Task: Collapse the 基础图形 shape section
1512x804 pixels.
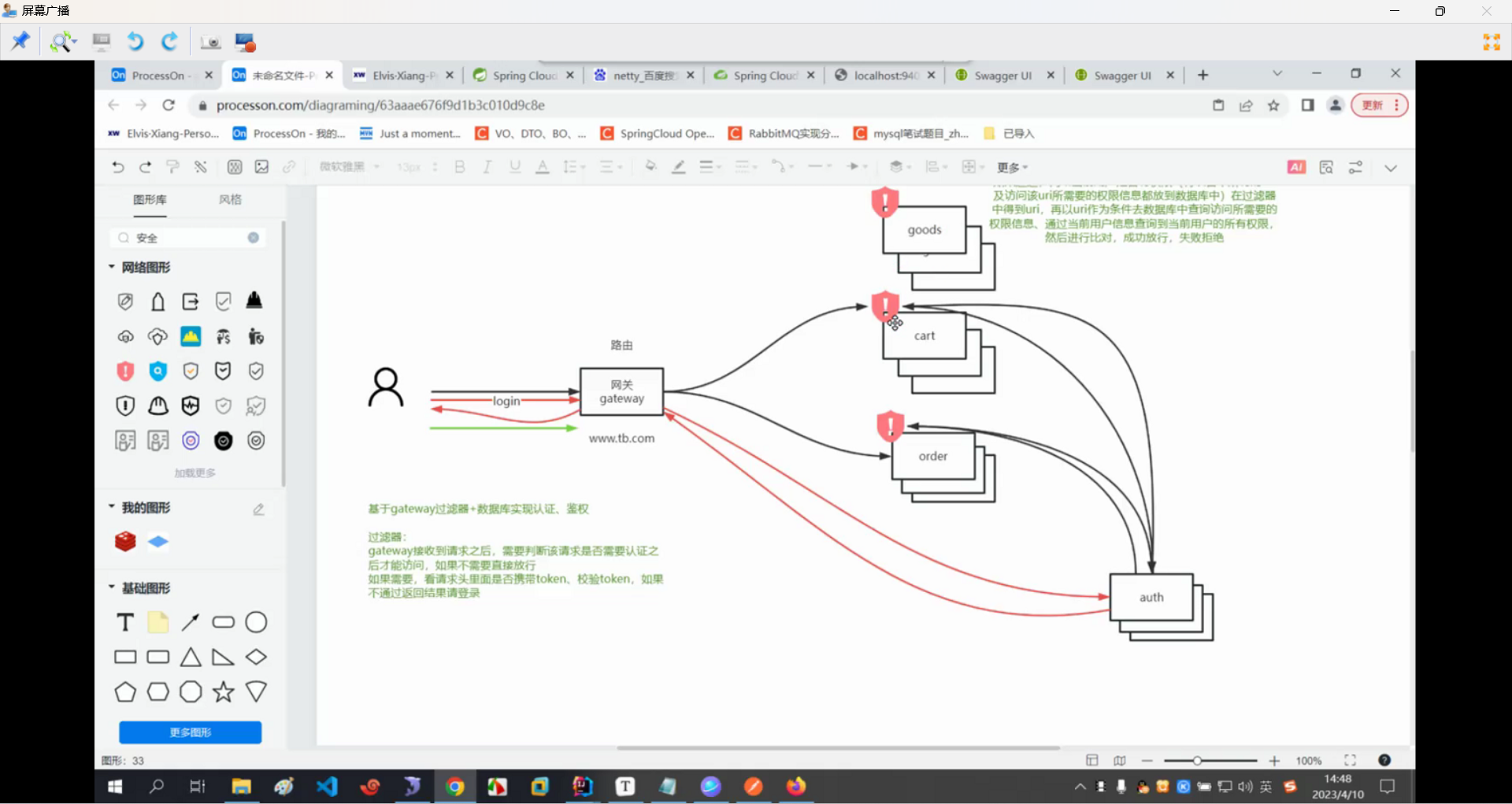Action: point(112,587)
